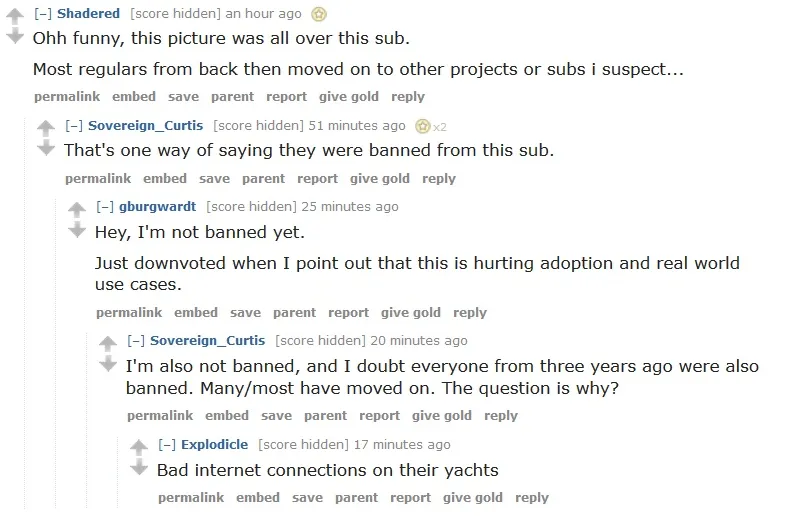798x518 pixels.
Task: Collapse gburgwardt's comment with [–]
Action: pyautogui.click(x=105, y=207)
